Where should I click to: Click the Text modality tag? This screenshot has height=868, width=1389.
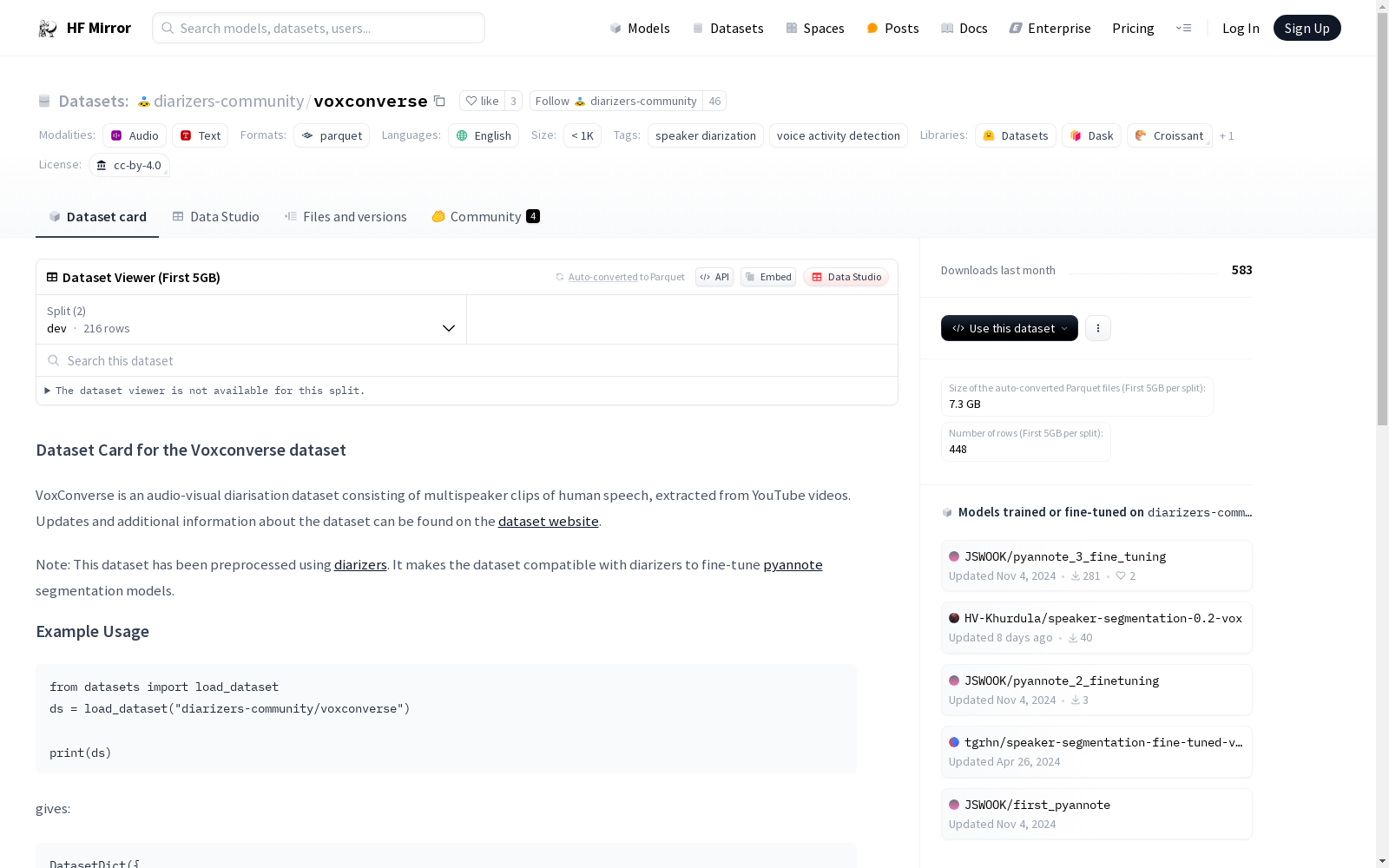200,135
